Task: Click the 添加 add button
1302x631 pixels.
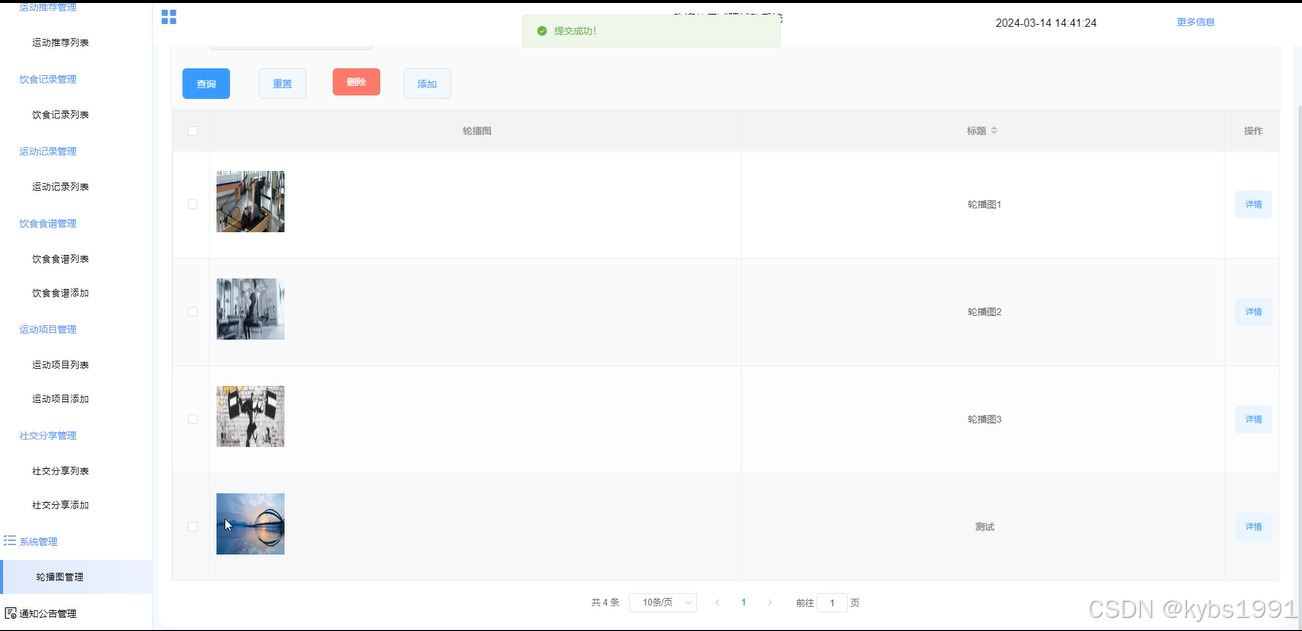Action: pos(427,84)
